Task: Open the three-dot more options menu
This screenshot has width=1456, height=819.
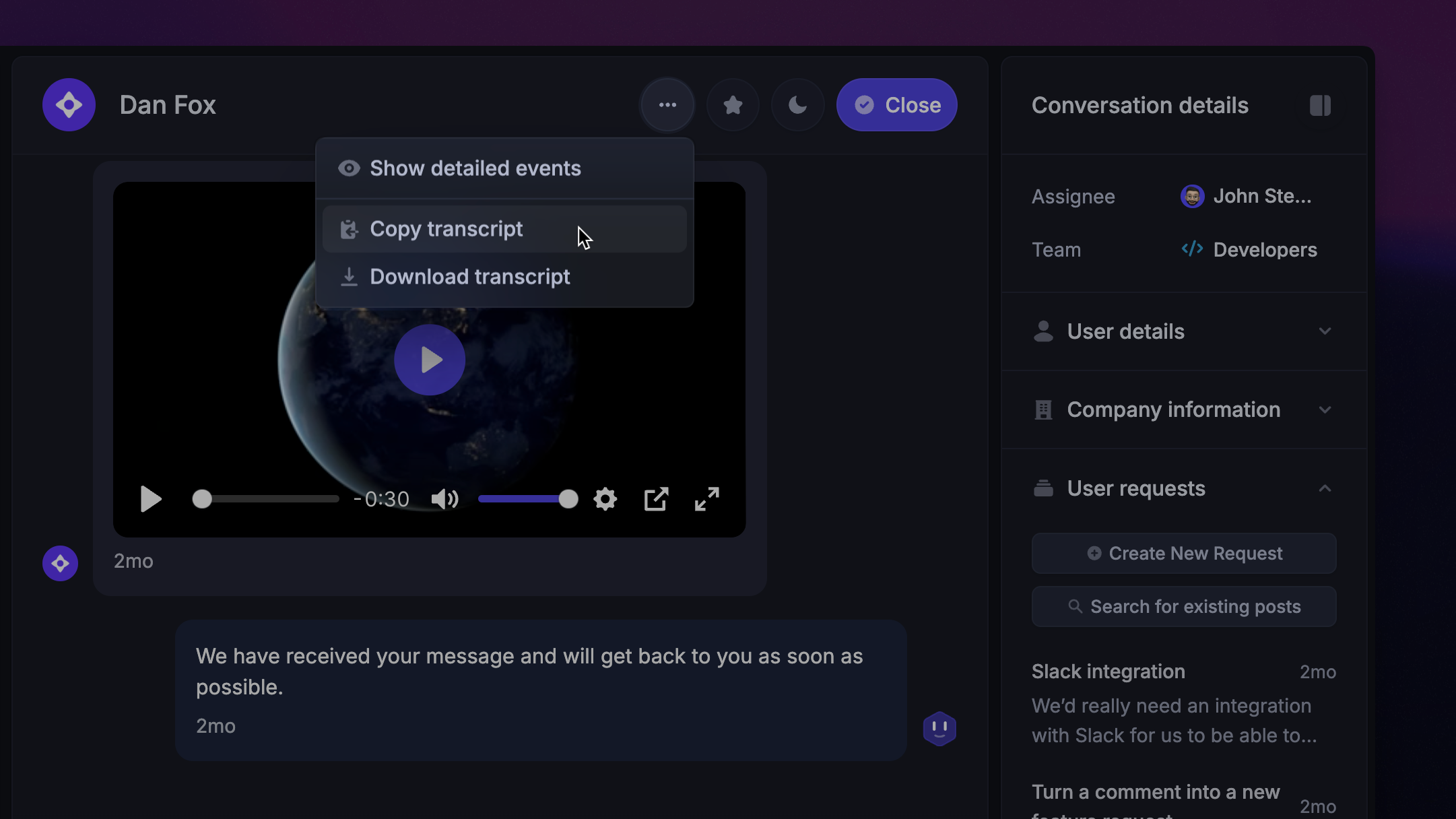Action: click(x=667, y=105)
